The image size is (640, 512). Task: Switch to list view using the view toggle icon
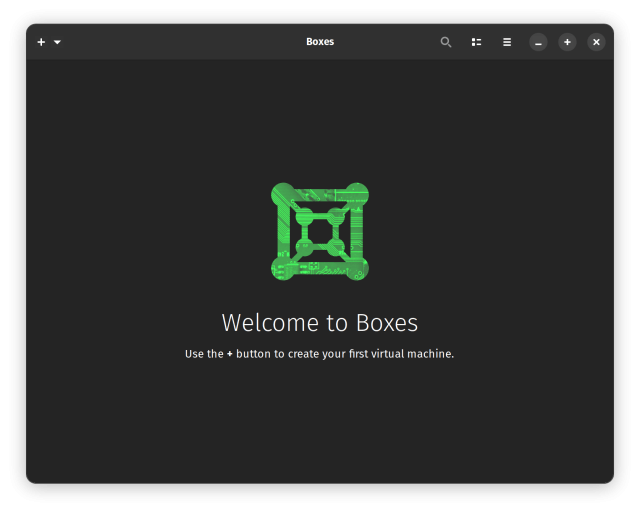click(x=476, y=42)
